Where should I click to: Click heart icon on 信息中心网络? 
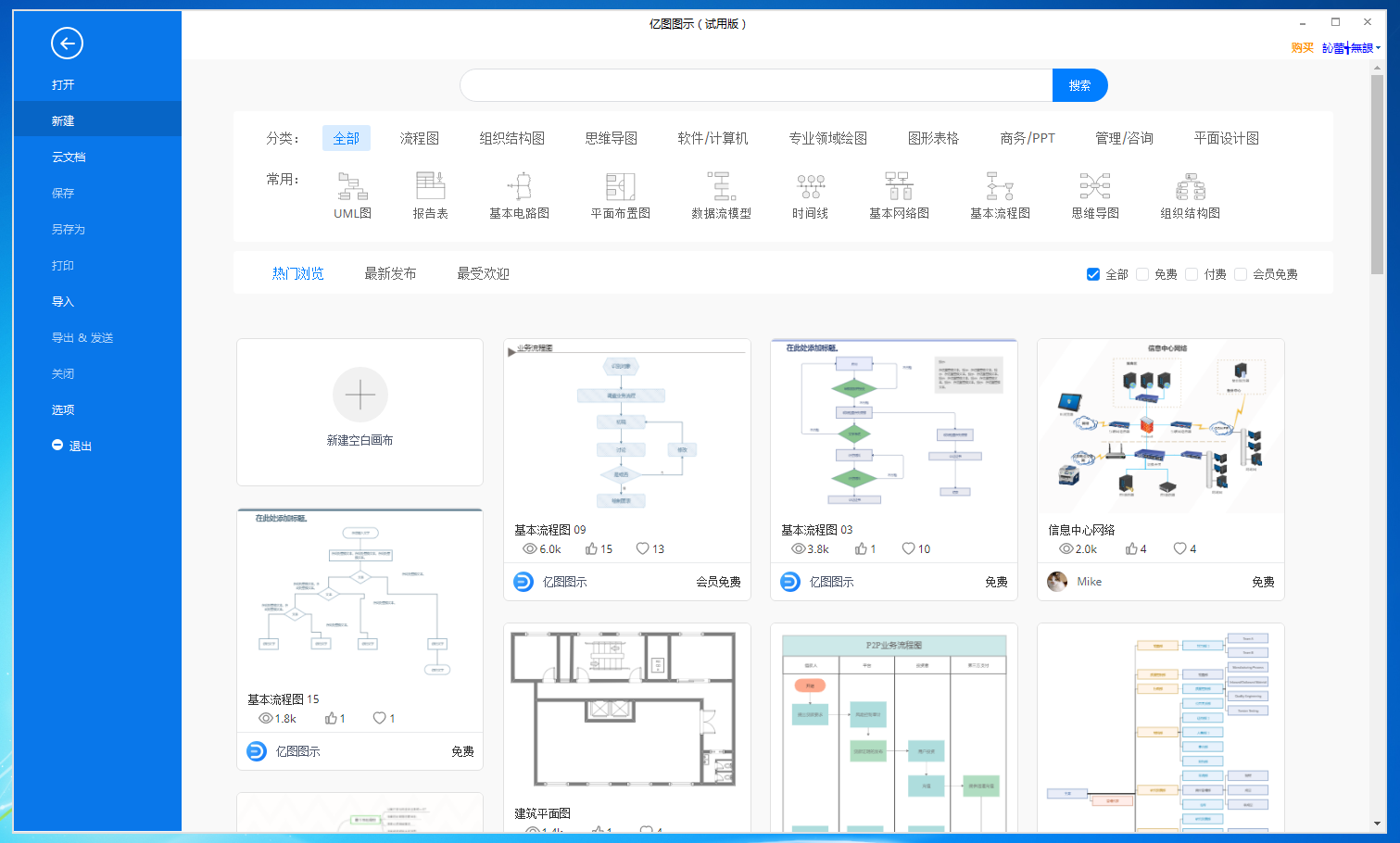(1179, 548)
